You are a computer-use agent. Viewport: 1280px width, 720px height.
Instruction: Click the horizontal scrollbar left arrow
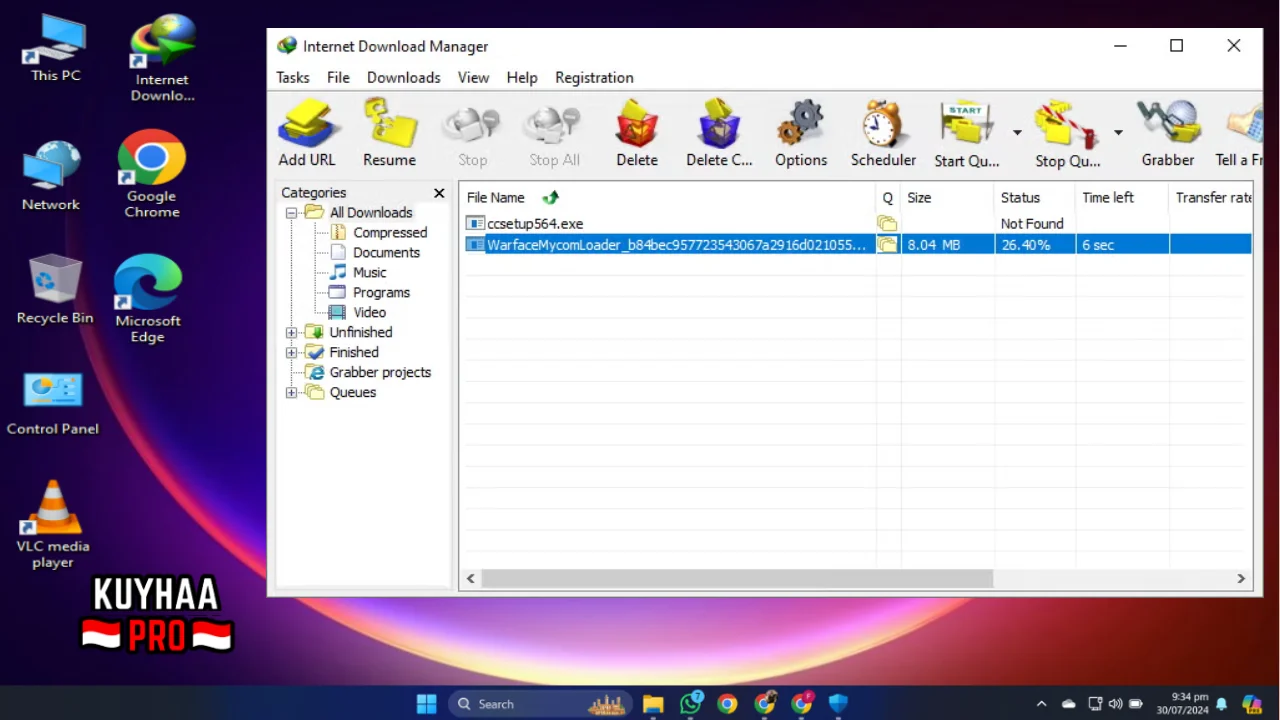(x=471, y=578)
